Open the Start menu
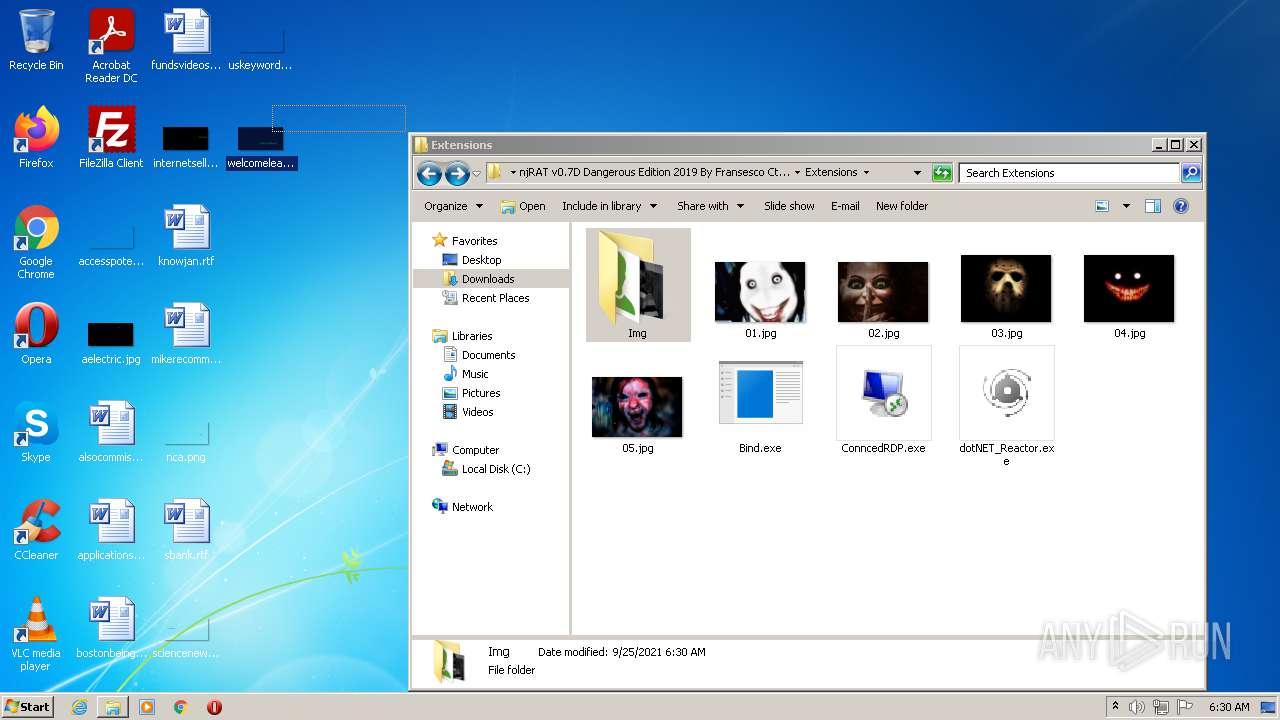 28,707
